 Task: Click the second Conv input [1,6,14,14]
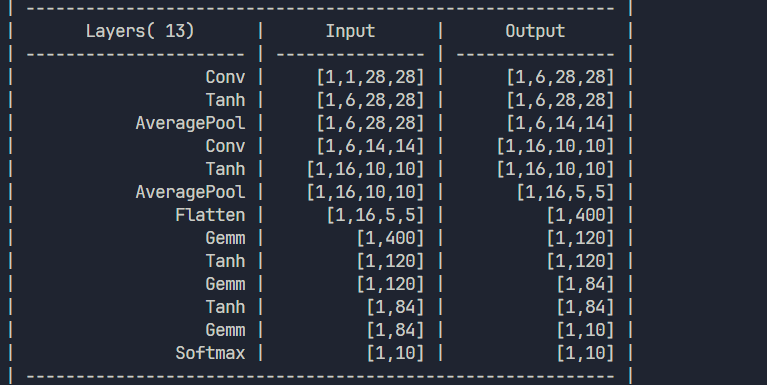tap(370, 146)
